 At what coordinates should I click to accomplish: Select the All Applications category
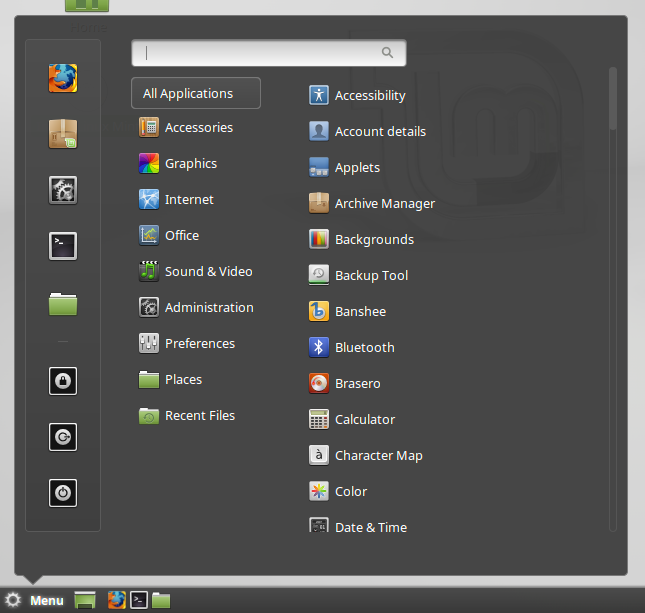coord(196,93)
